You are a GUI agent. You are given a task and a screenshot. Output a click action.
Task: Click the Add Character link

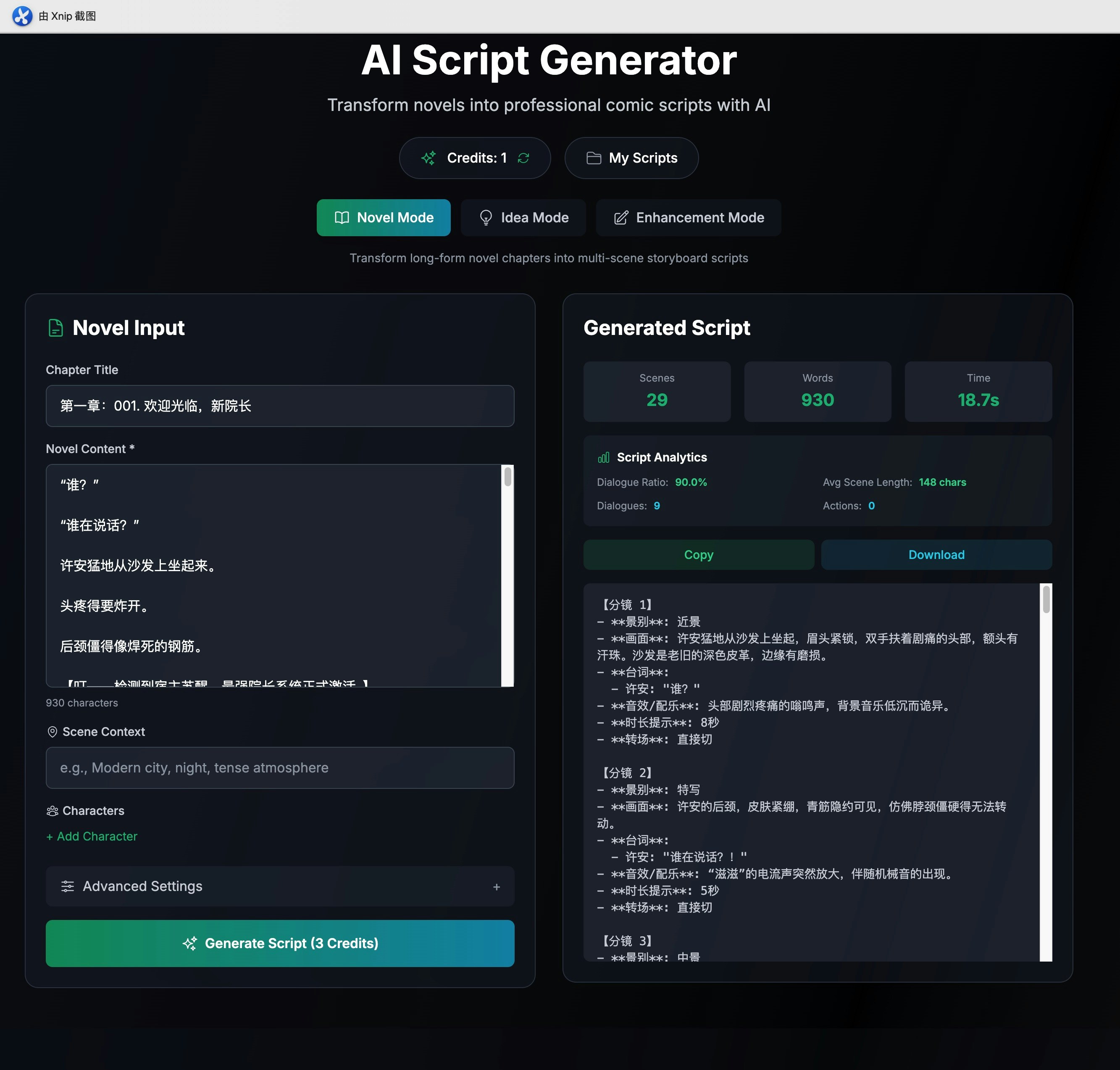click(91, 836)
